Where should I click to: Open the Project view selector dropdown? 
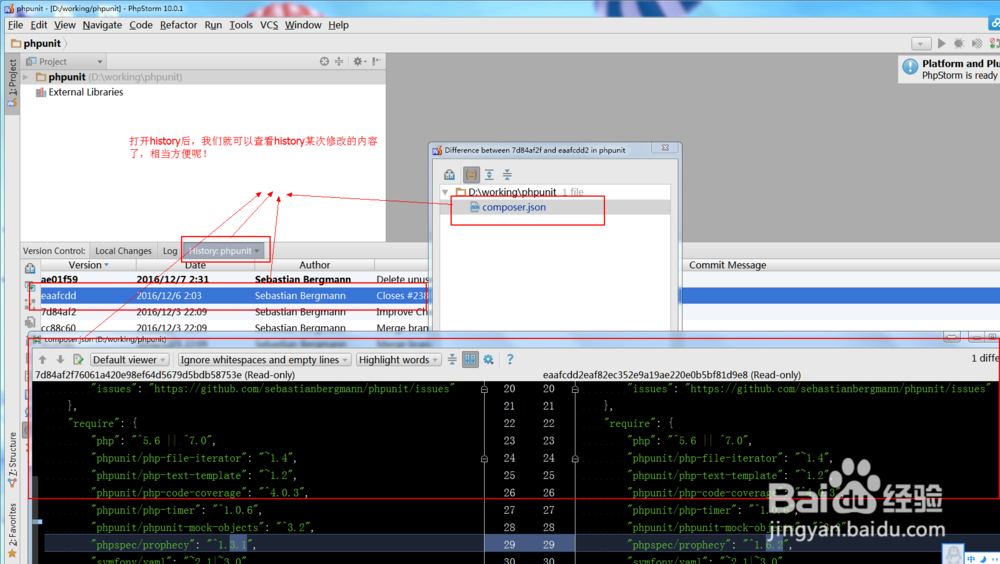coord(64,61)
